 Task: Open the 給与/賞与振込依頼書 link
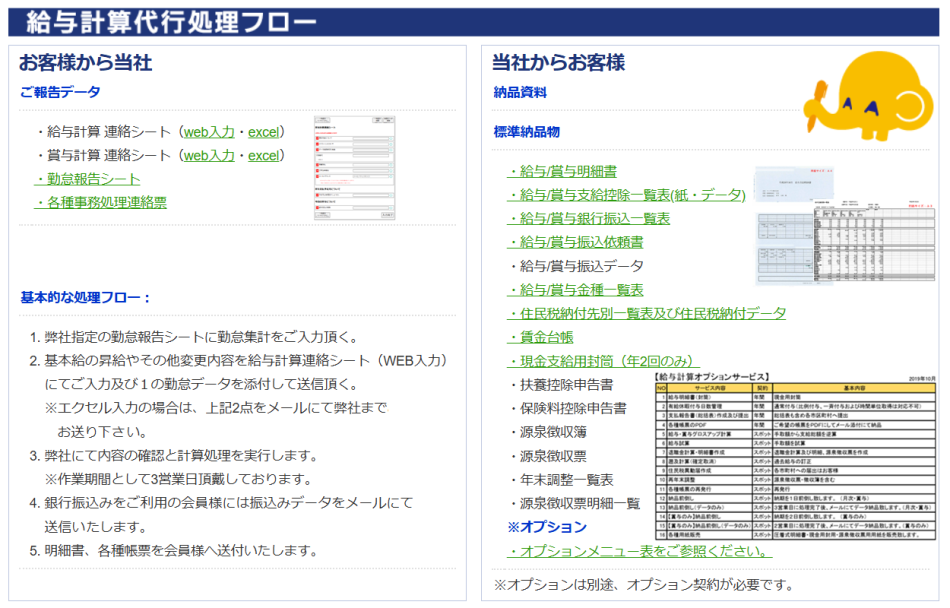pos(575,242)
